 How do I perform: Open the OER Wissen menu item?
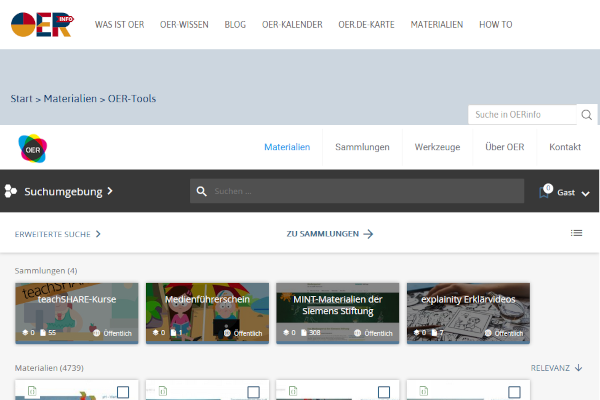pyautogui.click(x=184, y=24)
